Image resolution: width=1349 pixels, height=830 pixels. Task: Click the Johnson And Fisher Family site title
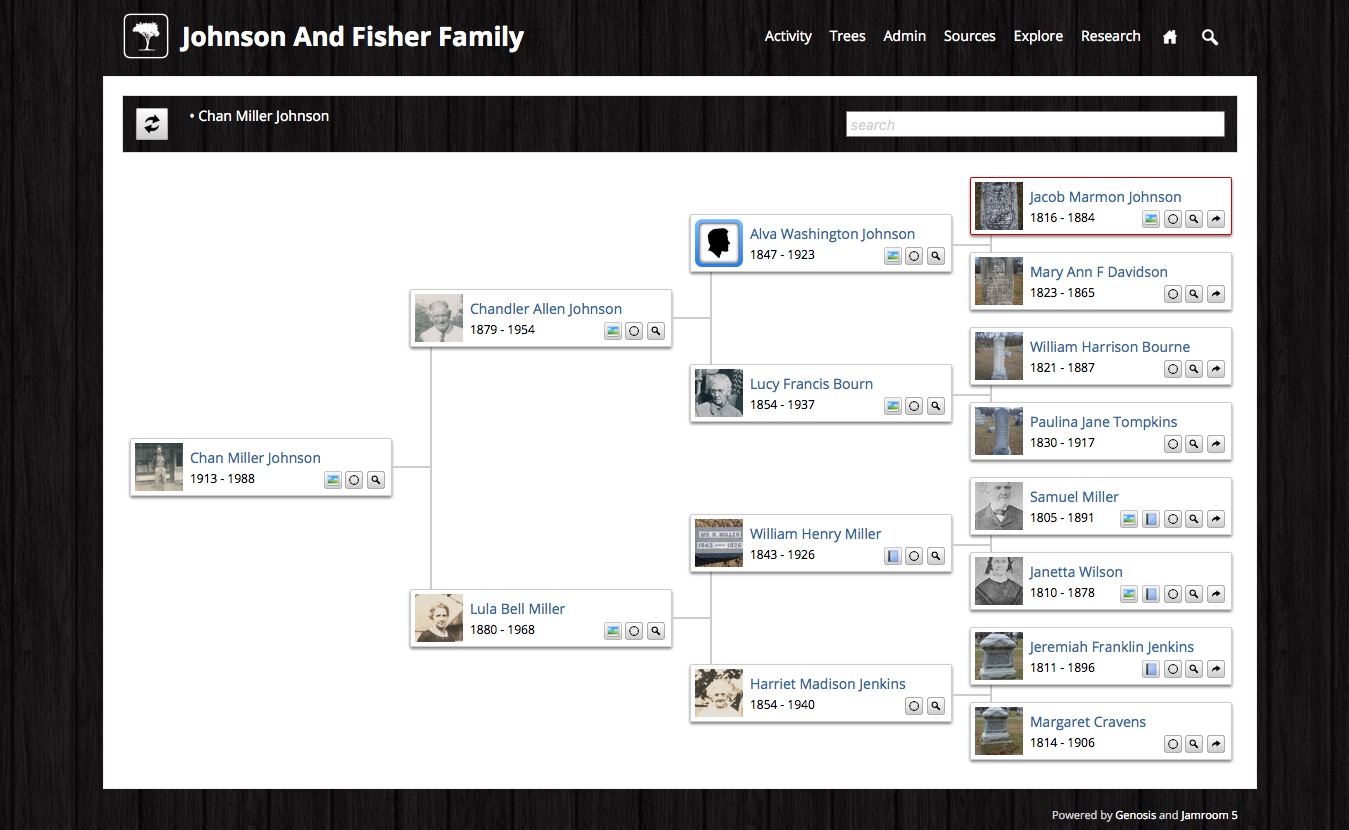tap(352, 37)
